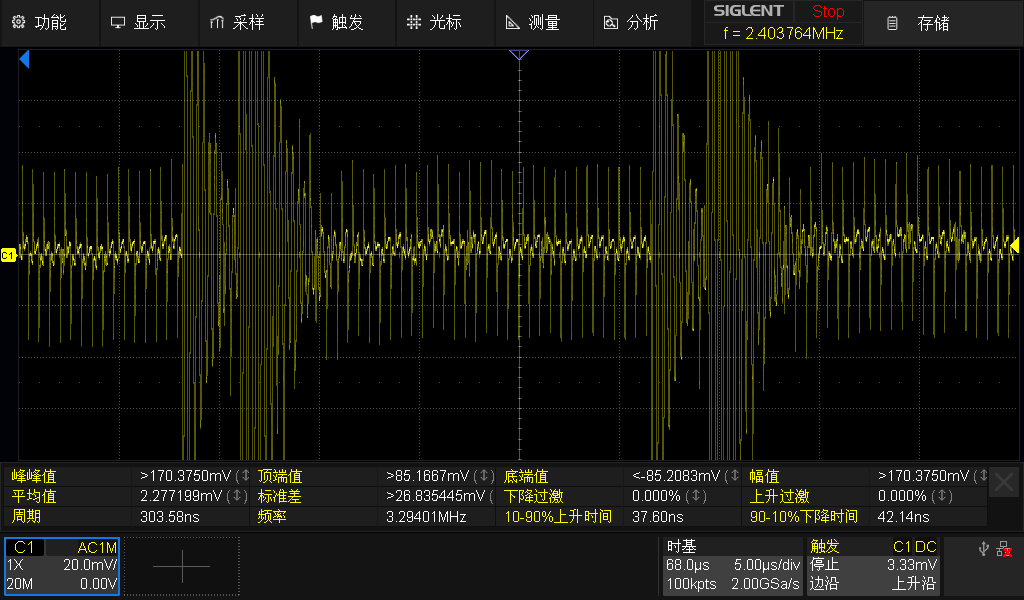
Task: Select the 10-90%上升时间 measurement label
Action: (558, 516)
